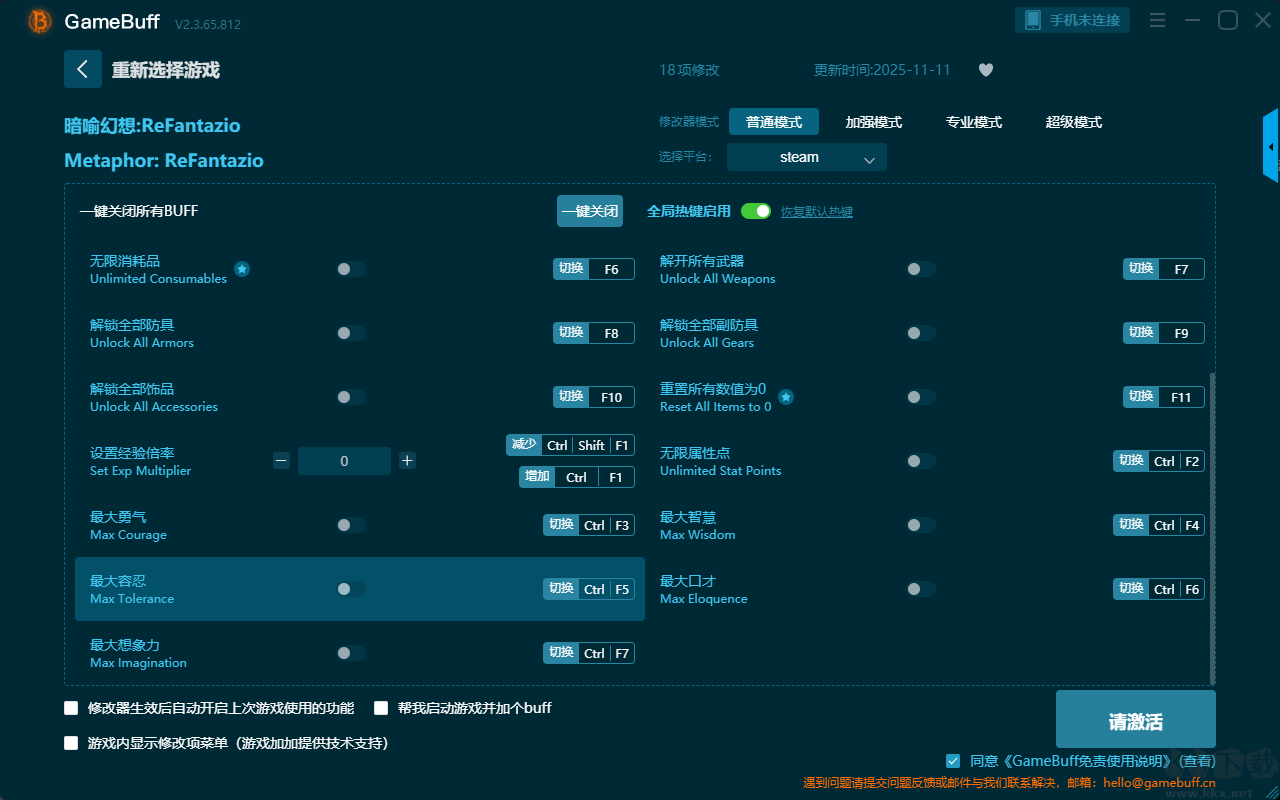This screenshot has width=1280, height=800.
Task: Click the hello@gamebuff.cn email text
Action: tap(1159, 783)
